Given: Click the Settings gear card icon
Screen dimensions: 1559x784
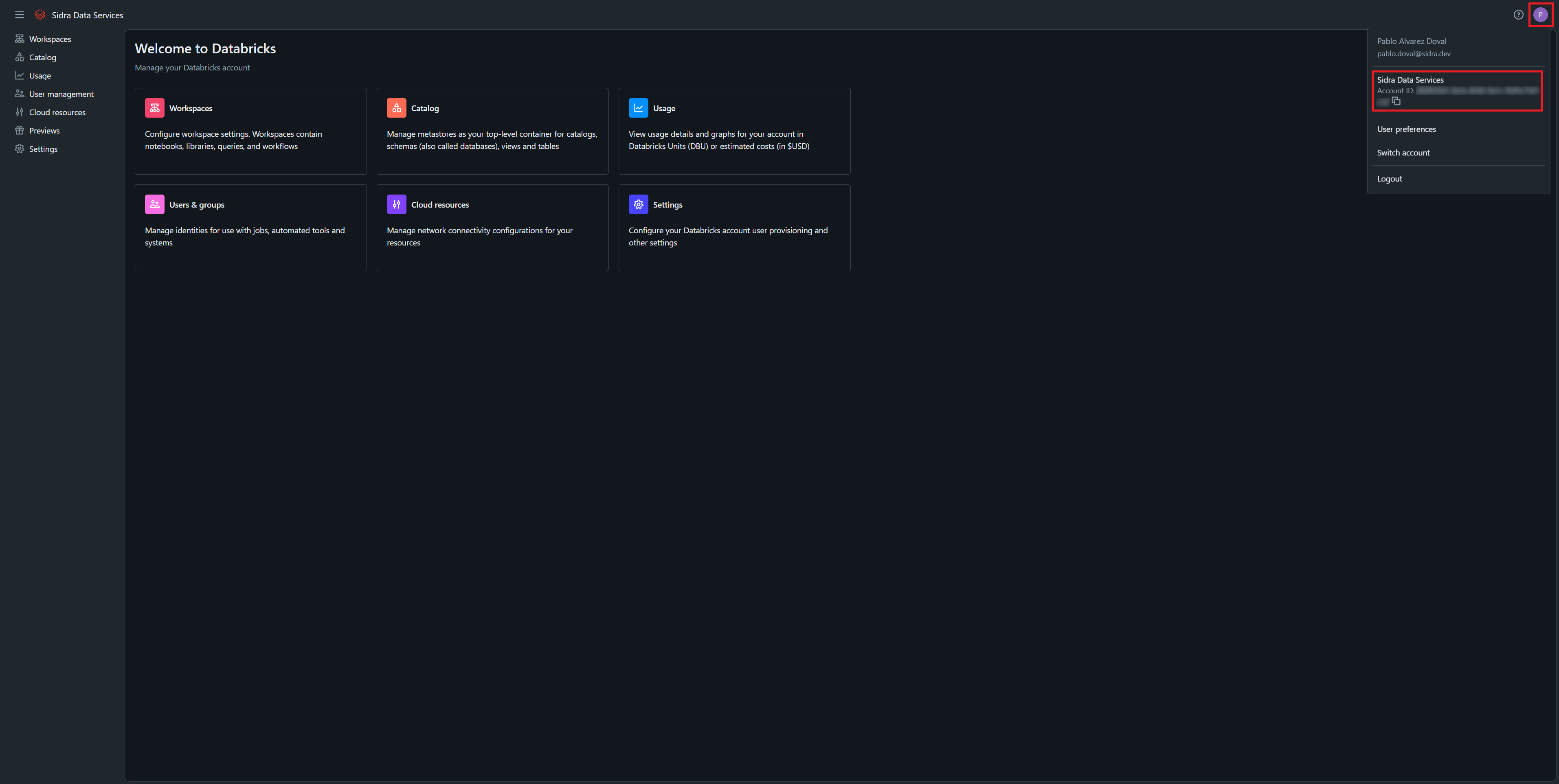Looking at the screenshot, I should [x=638, y=204].
